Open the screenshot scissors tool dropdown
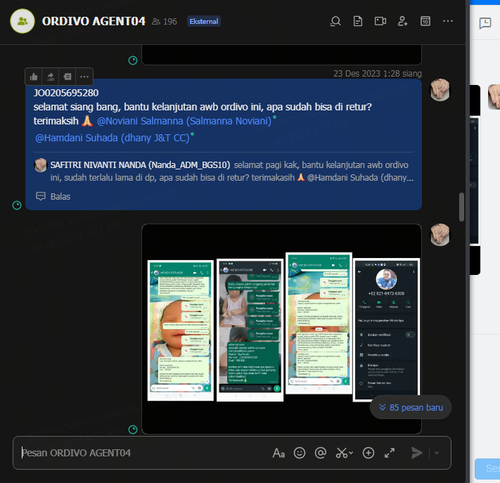Viewport: 500px width, 483px height. (x=344, y=453)
